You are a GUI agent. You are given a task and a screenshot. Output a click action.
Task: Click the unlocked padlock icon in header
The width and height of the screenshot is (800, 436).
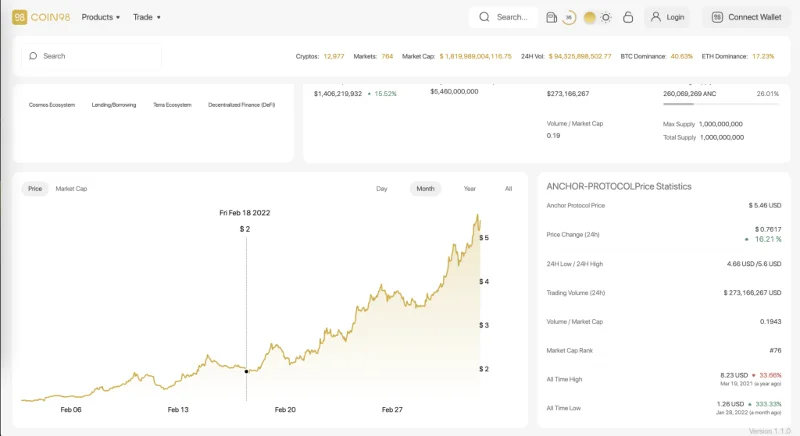pyautogui.click(x=628, y=17)
